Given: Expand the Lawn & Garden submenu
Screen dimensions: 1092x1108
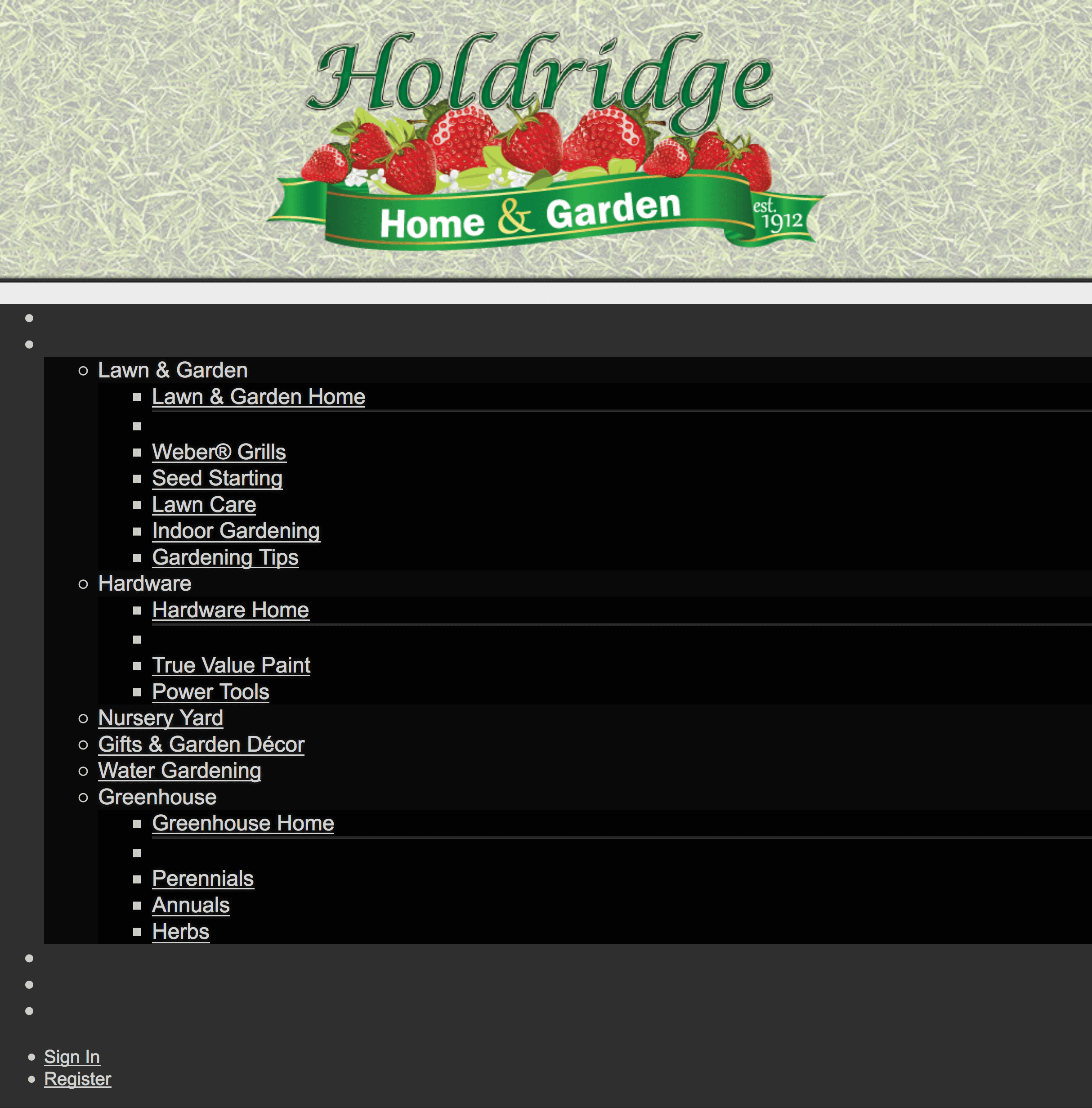Looking at the screenshot, I should 173,369.
